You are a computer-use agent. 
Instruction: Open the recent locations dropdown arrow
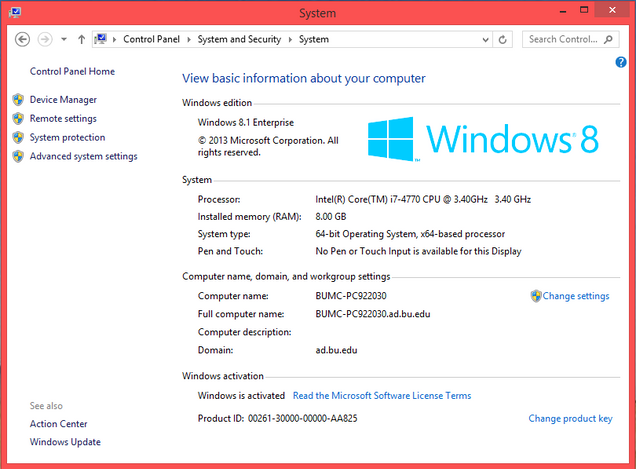click(x=64, y=39)
